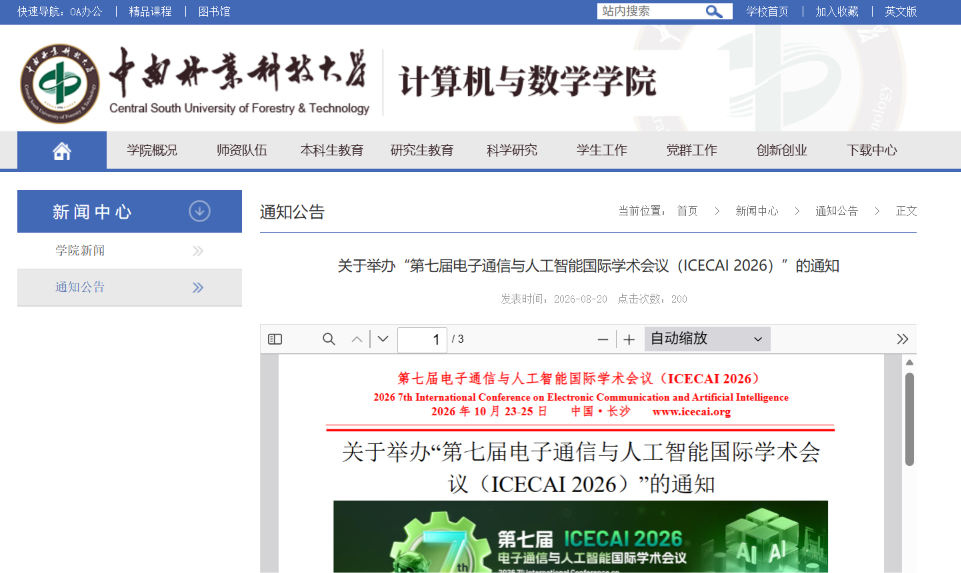Go to next PDF page arrow
961x573 pixels.
click(383, 339)
